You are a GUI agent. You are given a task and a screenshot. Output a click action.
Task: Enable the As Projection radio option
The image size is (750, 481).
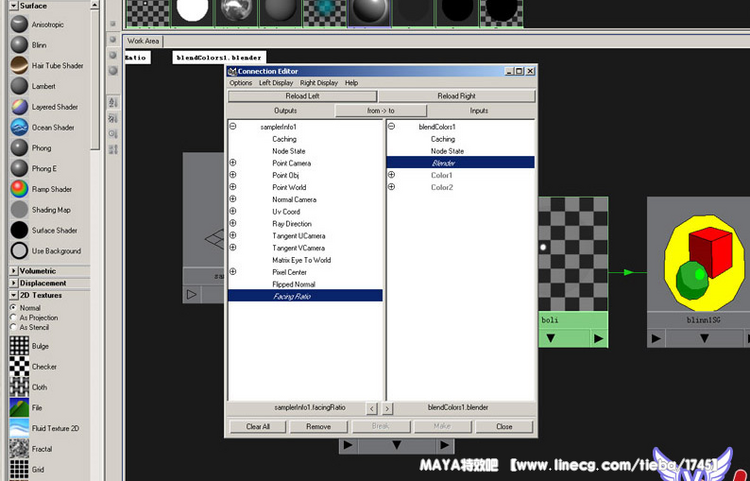pos(13,318)
